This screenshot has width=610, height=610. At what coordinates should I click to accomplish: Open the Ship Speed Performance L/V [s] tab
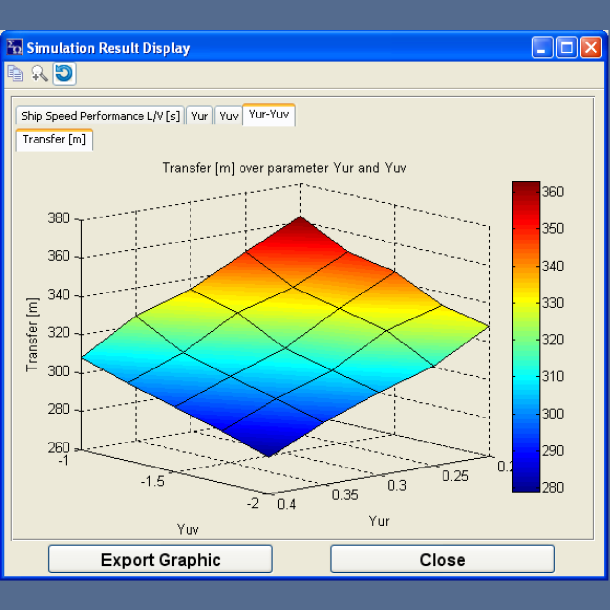pyautogui.click(x=100, y=116)
